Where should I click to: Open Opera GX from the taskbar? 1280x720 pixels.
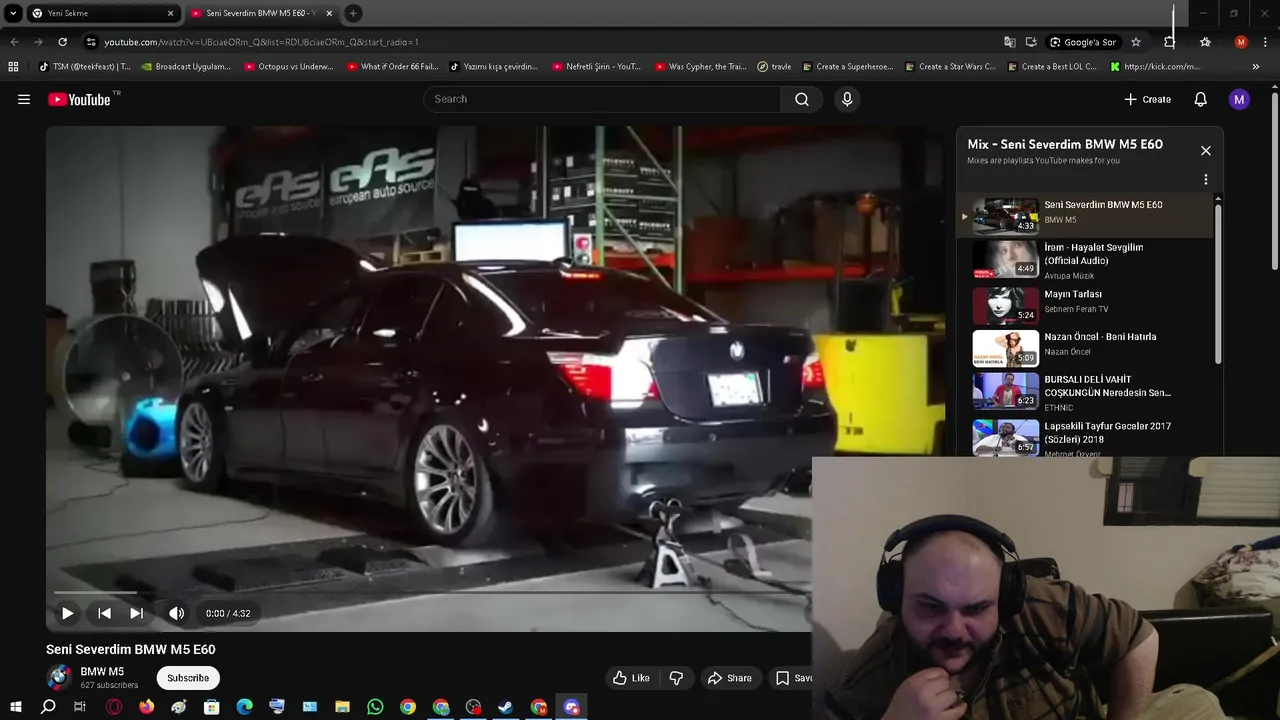[114, 707]
